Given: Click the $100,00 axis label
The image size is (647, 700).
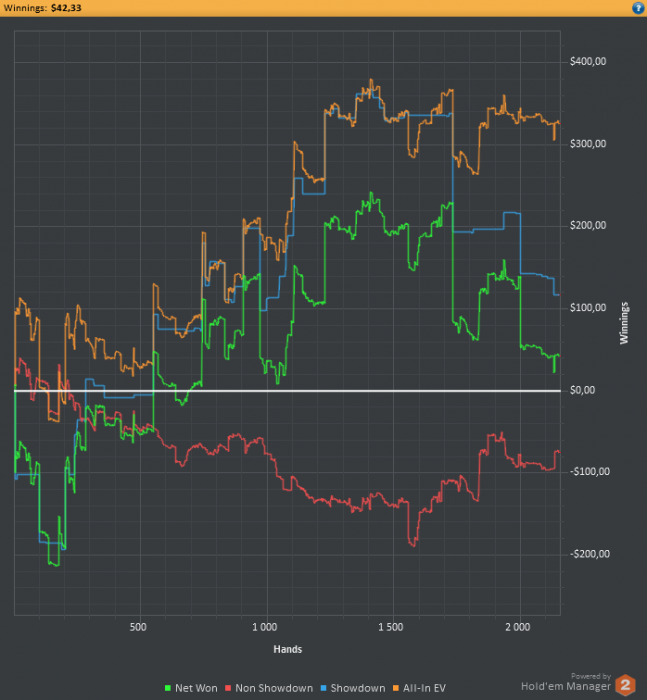Looking at the screenshot, I should (x=588, y=308).
